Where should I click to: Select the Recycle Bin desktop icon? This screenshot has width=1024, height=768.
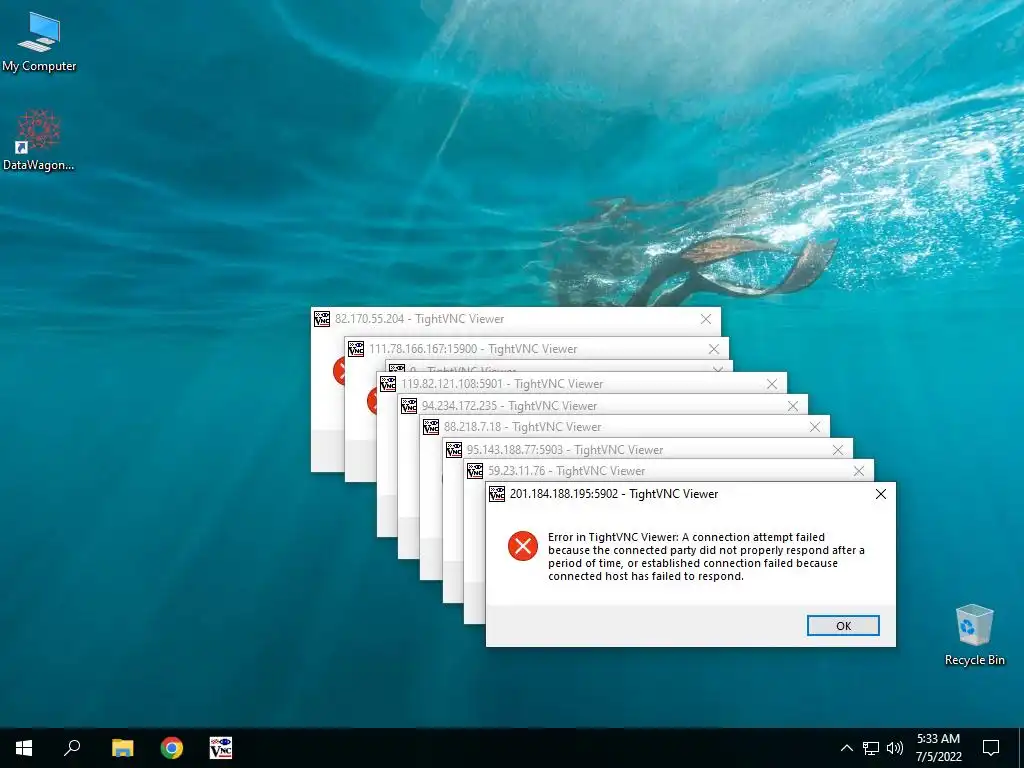[x=974, y=635]
